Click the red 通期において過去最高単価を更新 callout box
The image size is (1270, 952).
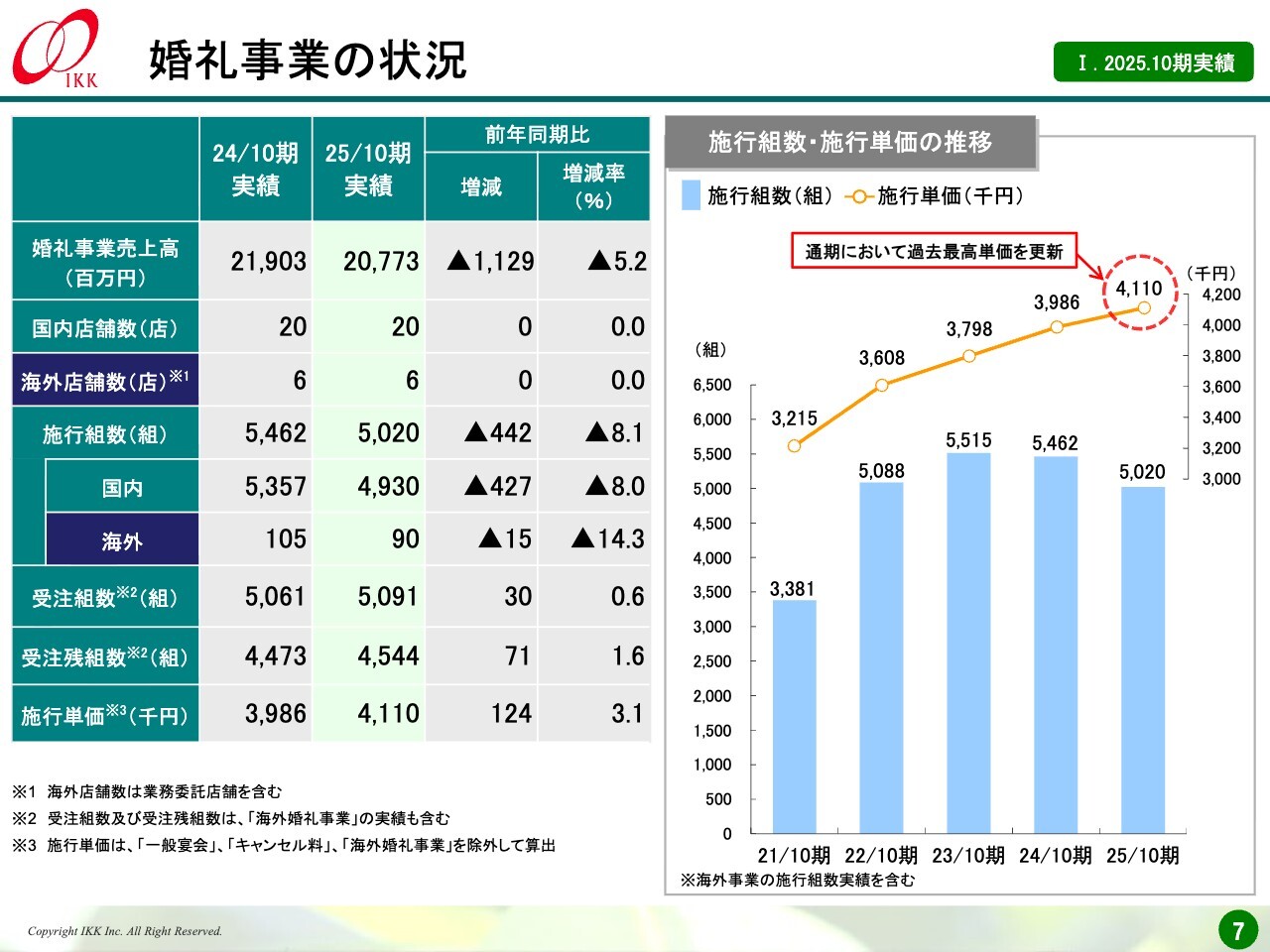point(934,252)
